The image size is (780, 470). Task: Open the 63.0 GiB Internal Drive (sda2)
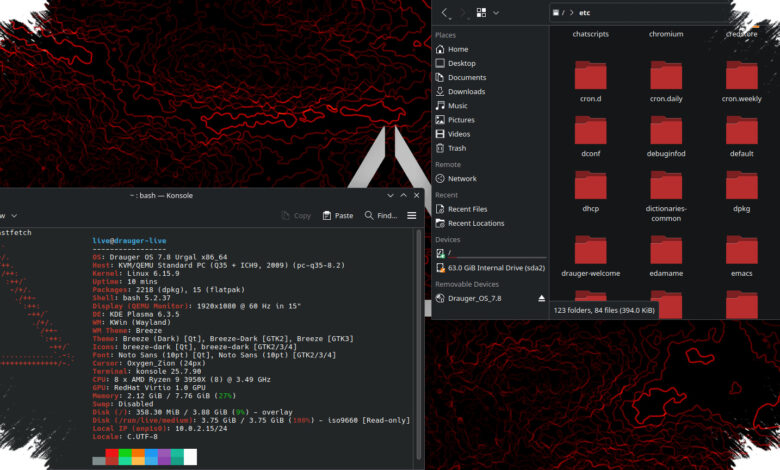point(490,268)
